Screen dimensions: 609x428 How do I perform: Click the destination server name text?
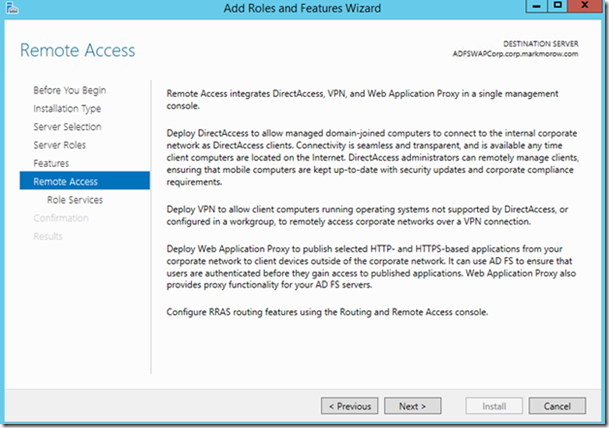click(515, 54)
